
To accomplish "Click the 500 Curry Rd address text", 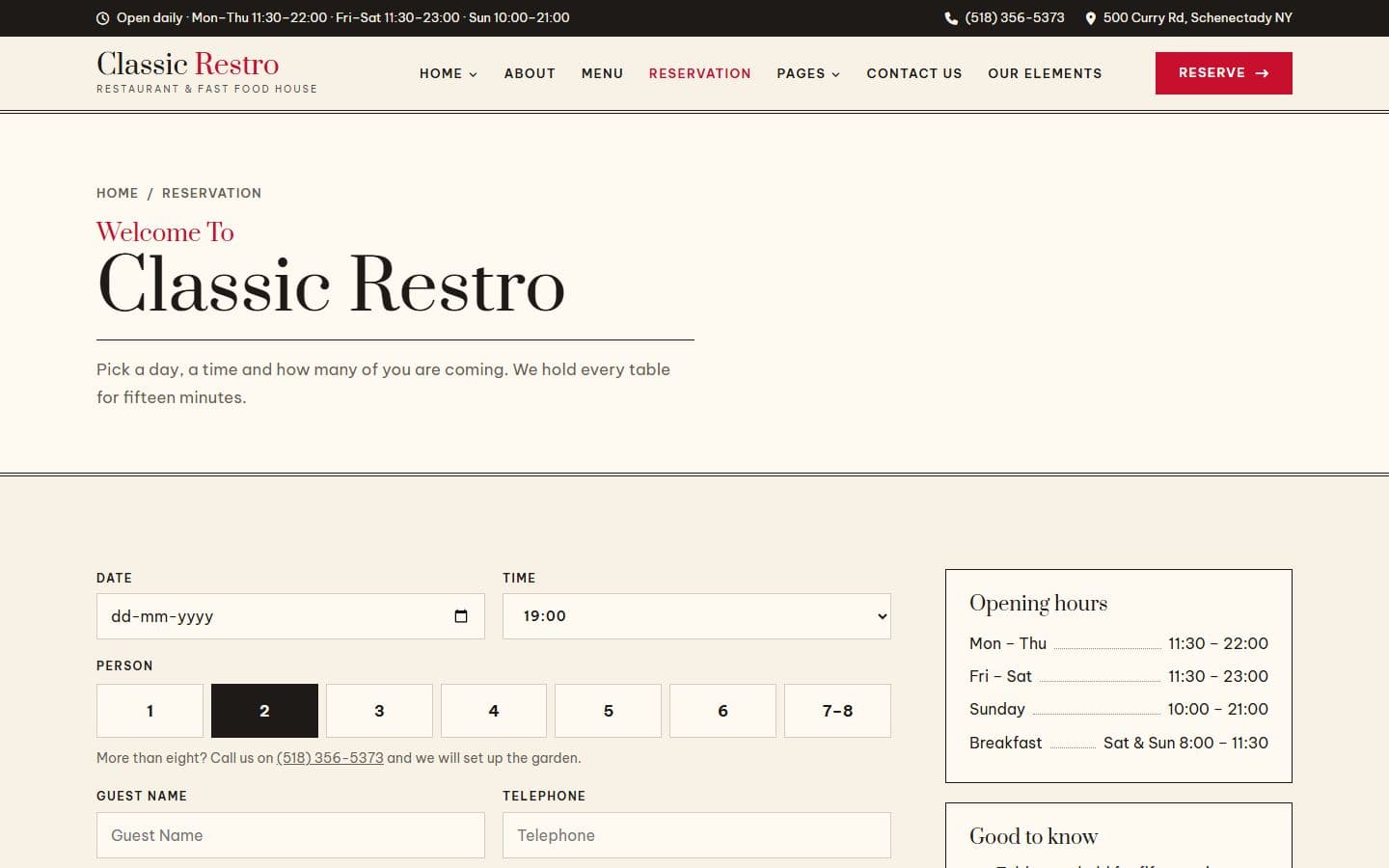I will point(1197,18).
